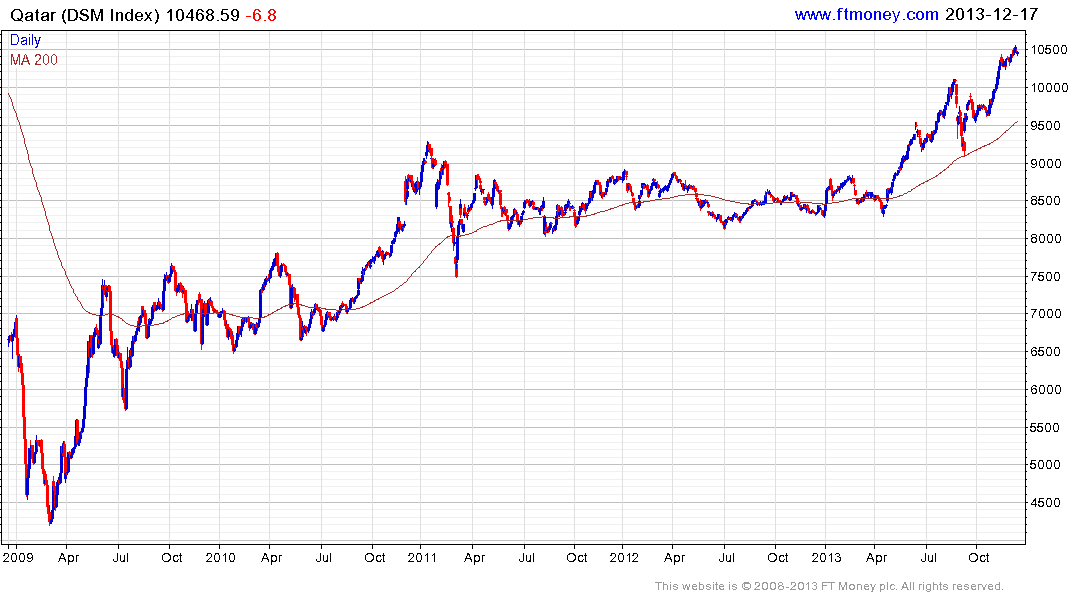Viewport: 1075px width, 600px height.
Task: Click the 9000 price axis label
Action: coord(1047,163)
